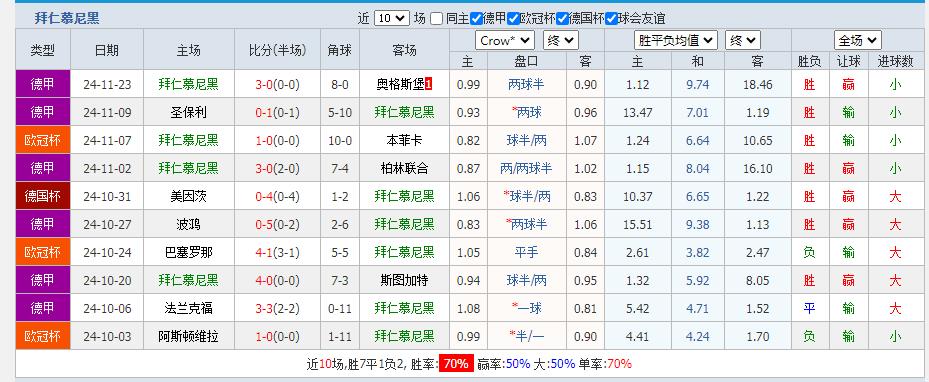Open 阿斯顿维拉 team link
Screen dimensions: 929x382
pos(188,336)
